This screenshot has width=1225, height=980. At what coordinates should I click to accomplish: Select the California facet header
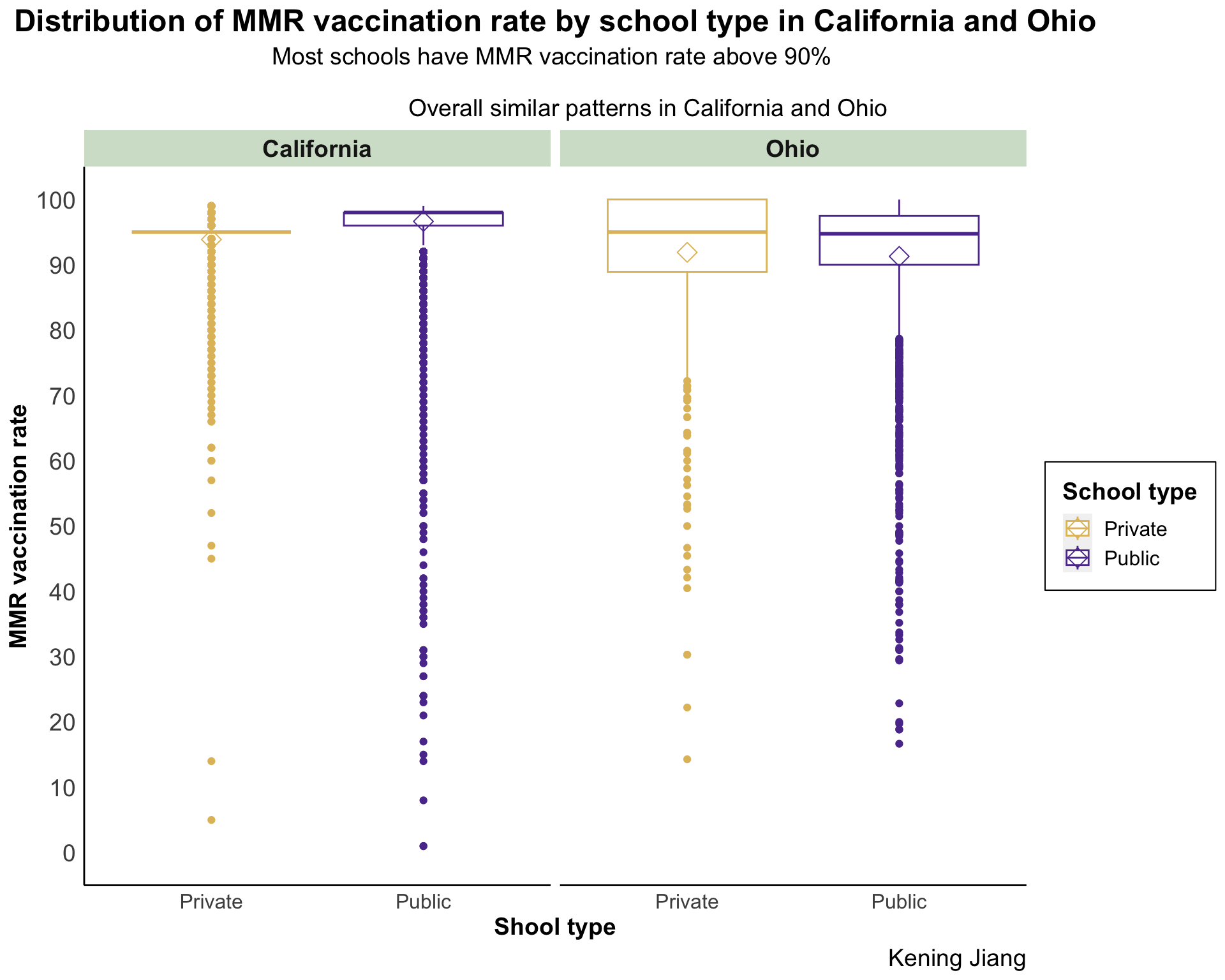317,149
